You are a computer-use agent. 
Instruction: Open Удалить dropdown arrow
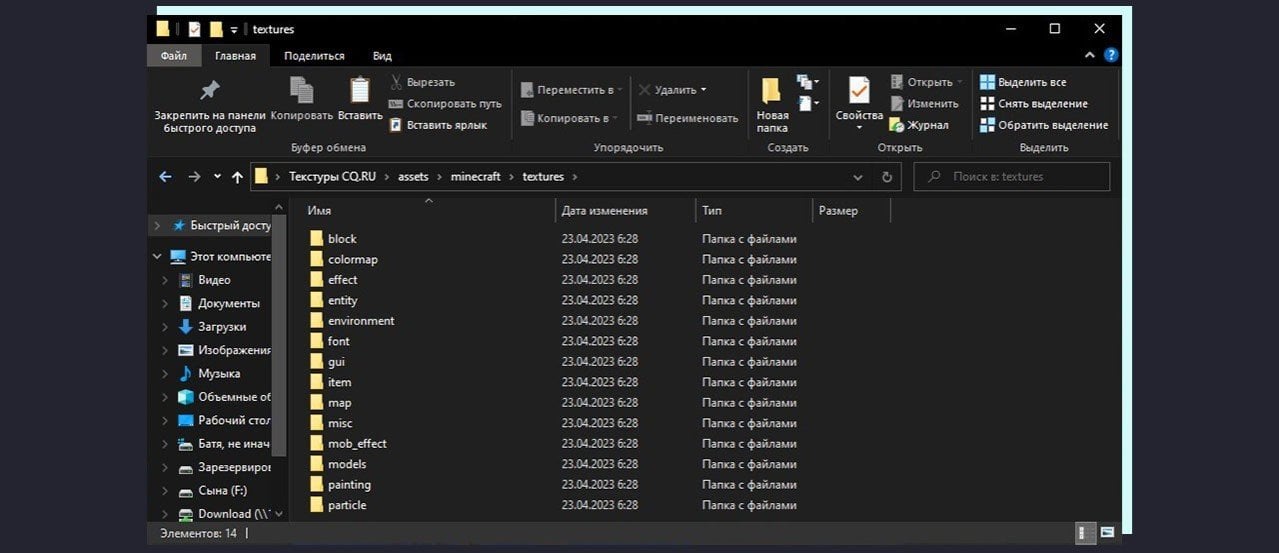pos(704,90)
